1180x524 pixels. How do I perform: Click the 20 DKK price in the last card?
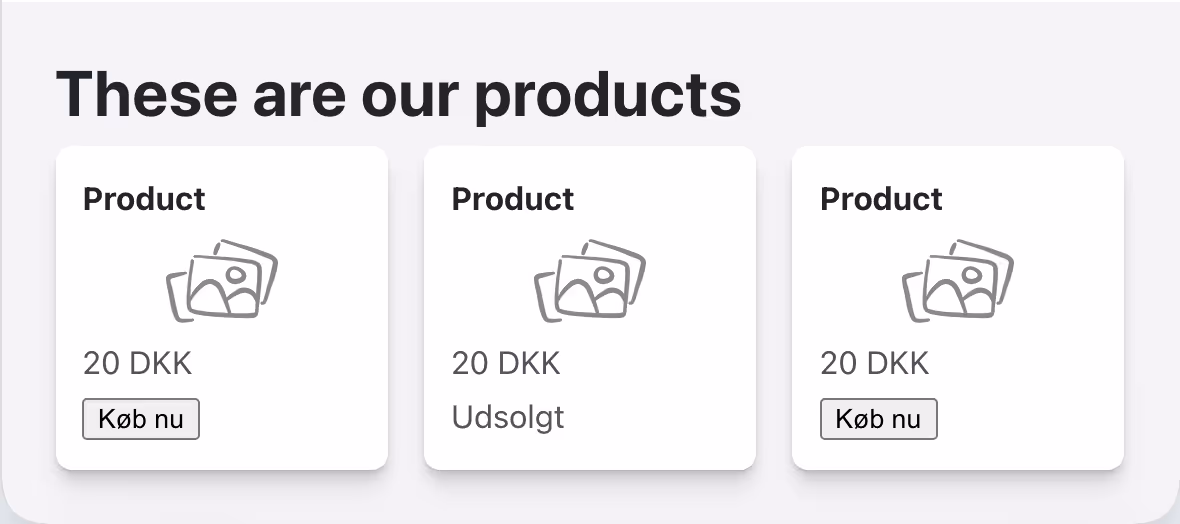[x=874, y=363]
